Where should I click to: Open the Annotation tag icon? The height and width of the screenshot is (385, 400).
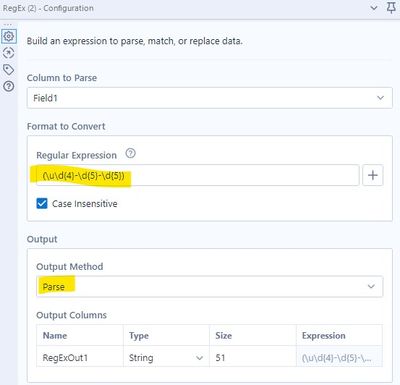coord(9,70)
